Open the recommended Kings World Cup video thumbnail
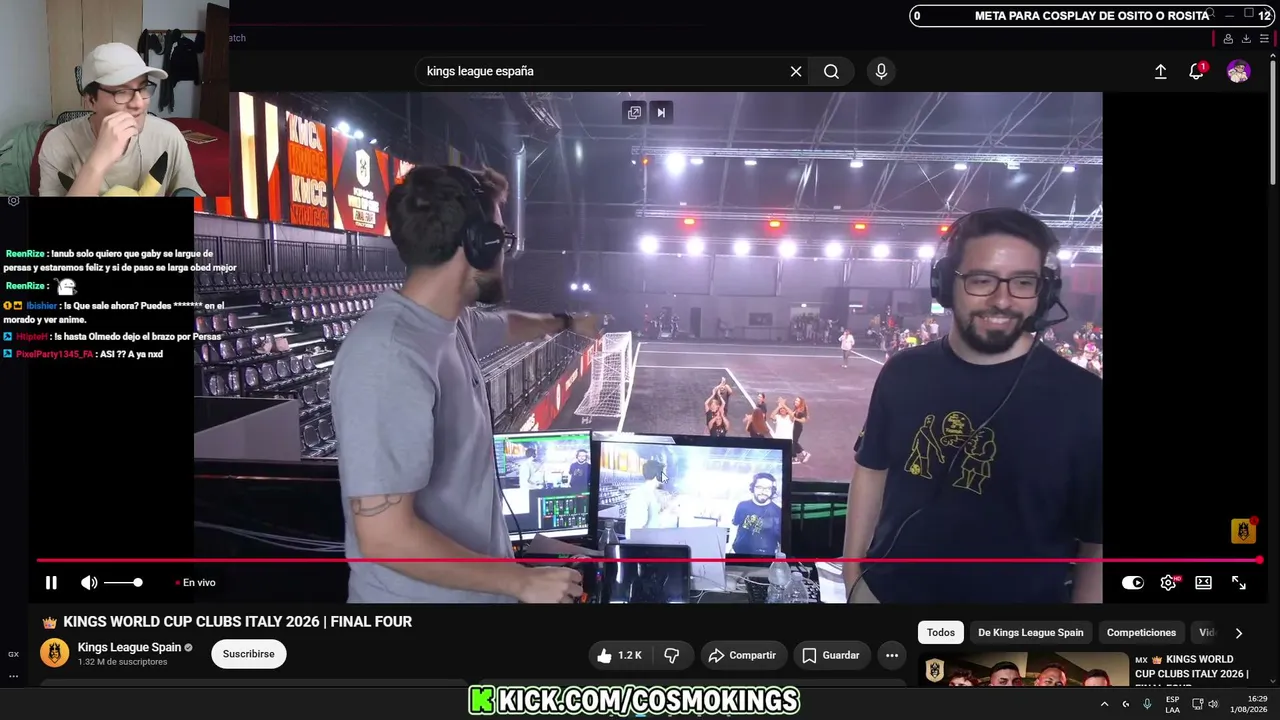The width and height of the screenshot is (1280, 720). pos(1023,669)
